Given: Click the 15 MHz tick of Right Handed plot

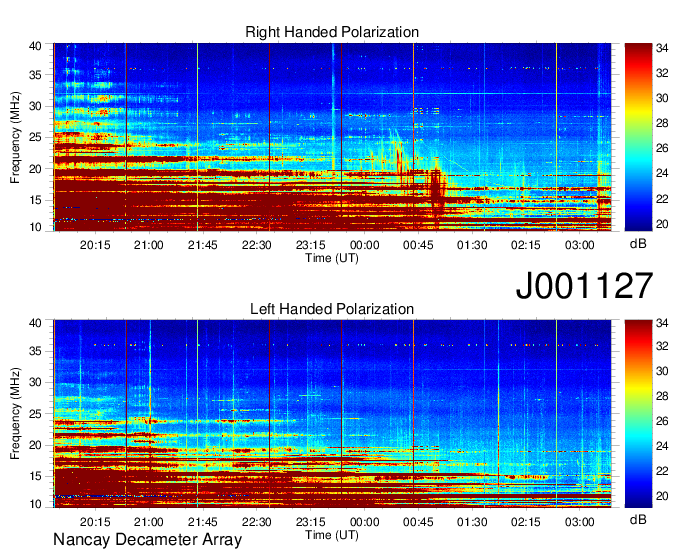Looking at the screenshot, I should [35, 200].
